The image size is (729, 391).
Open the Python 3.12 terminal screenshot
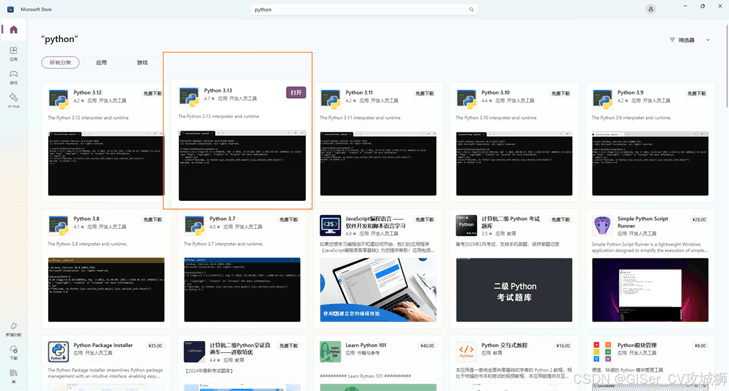tap(106, 163)
